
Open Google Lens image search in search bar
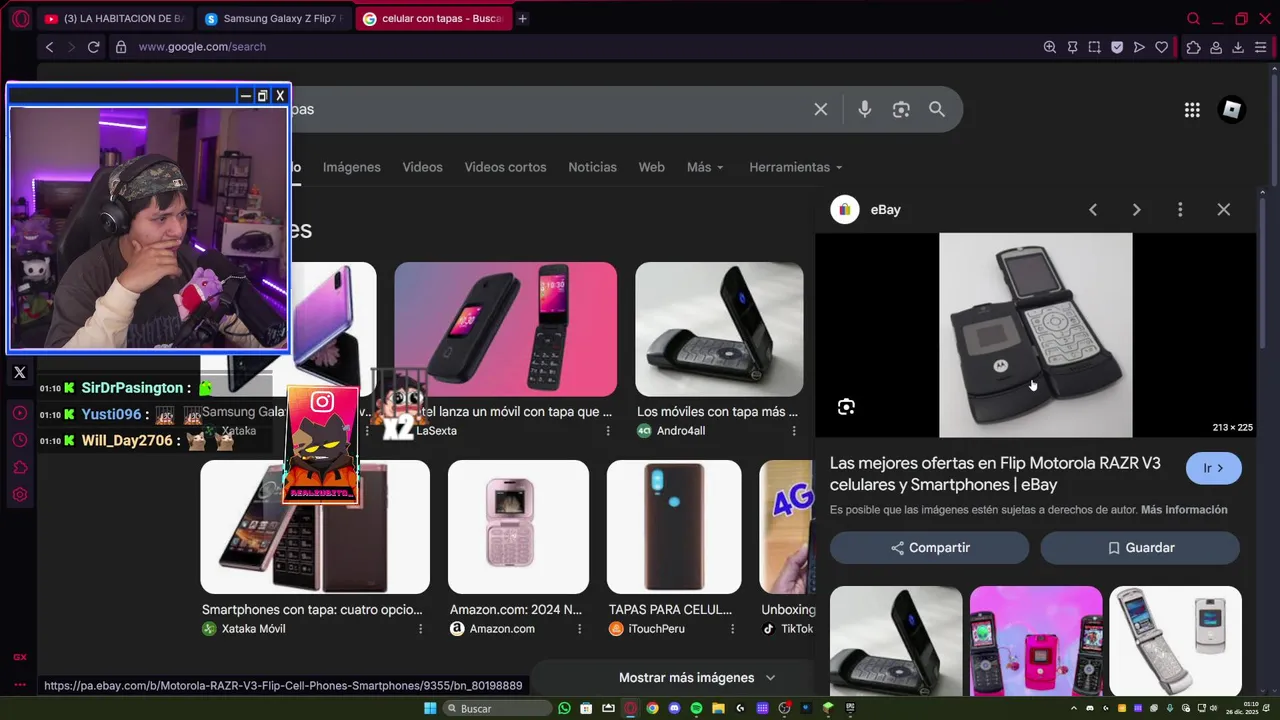click(x=901, y=109)
